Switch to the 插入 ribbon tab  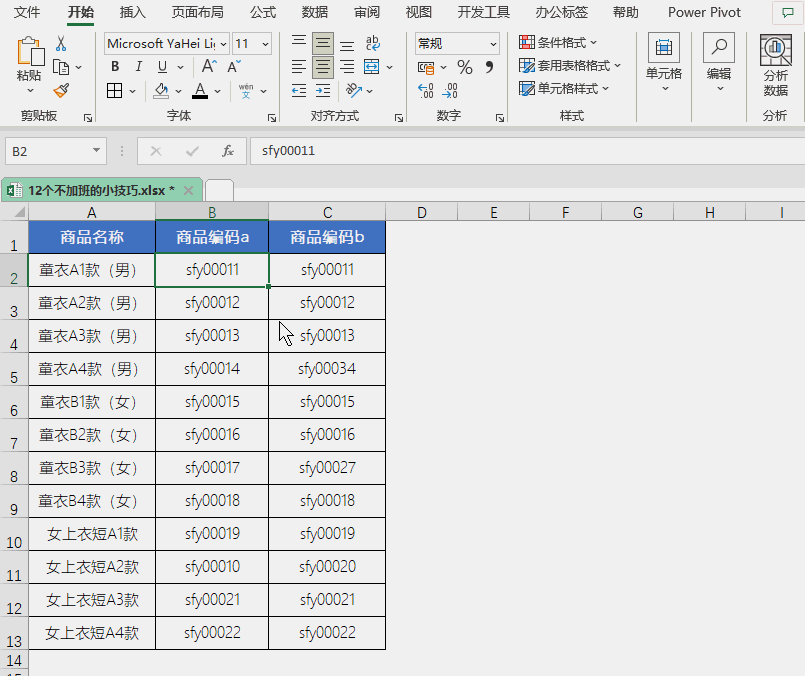(132, 13)
